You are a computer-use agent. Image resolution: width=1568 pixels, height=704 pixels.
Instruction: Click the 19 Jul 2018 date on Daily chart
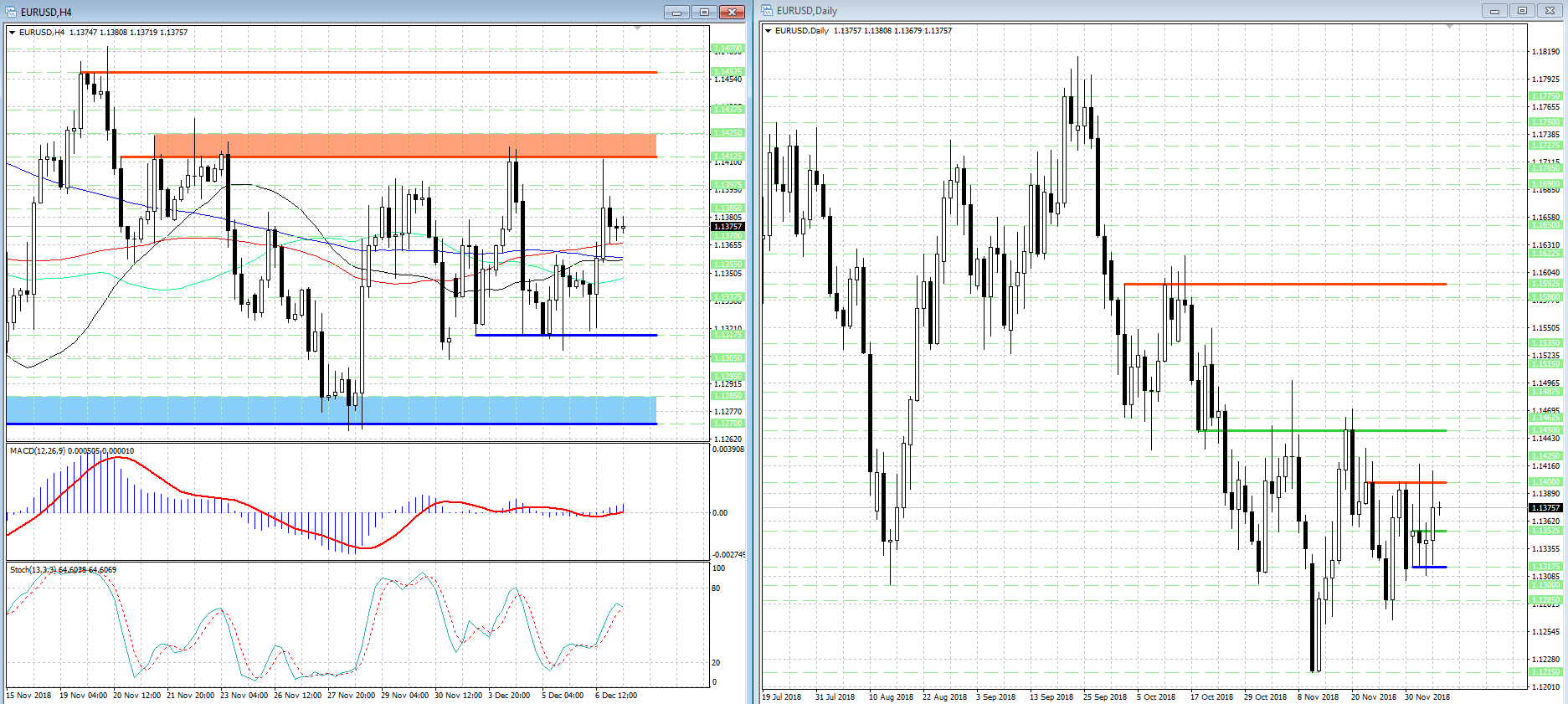(782, 697)
